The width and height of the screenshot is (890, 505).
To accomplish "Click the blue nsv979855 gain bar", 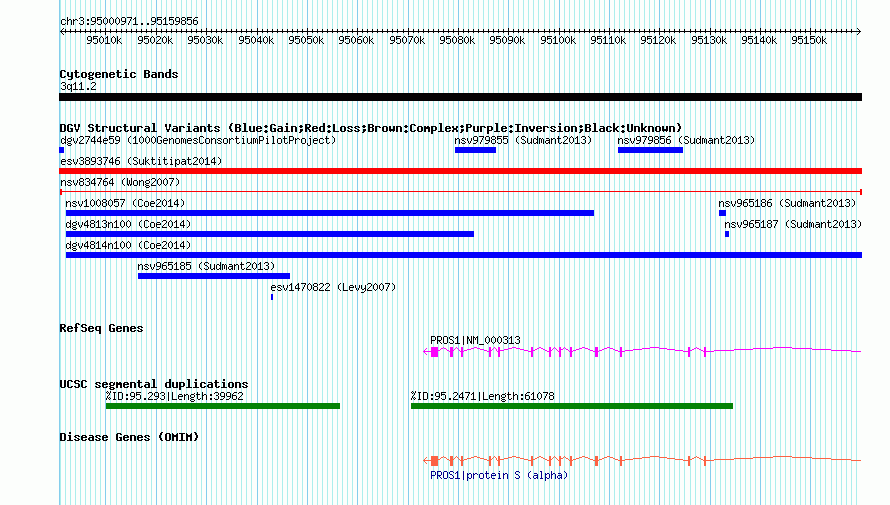I will (475, 150).
